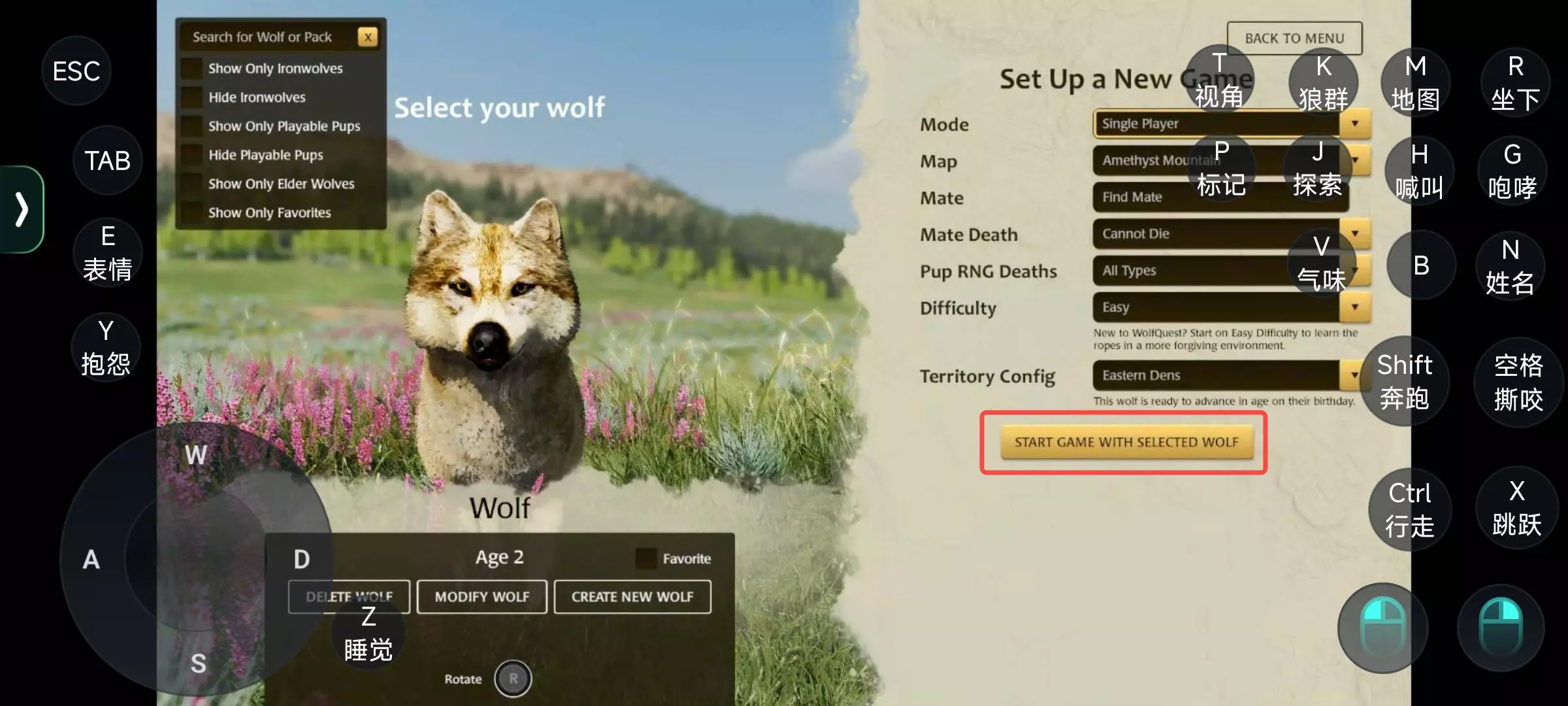Click Back To Menu button

[x=1294, y=39]
